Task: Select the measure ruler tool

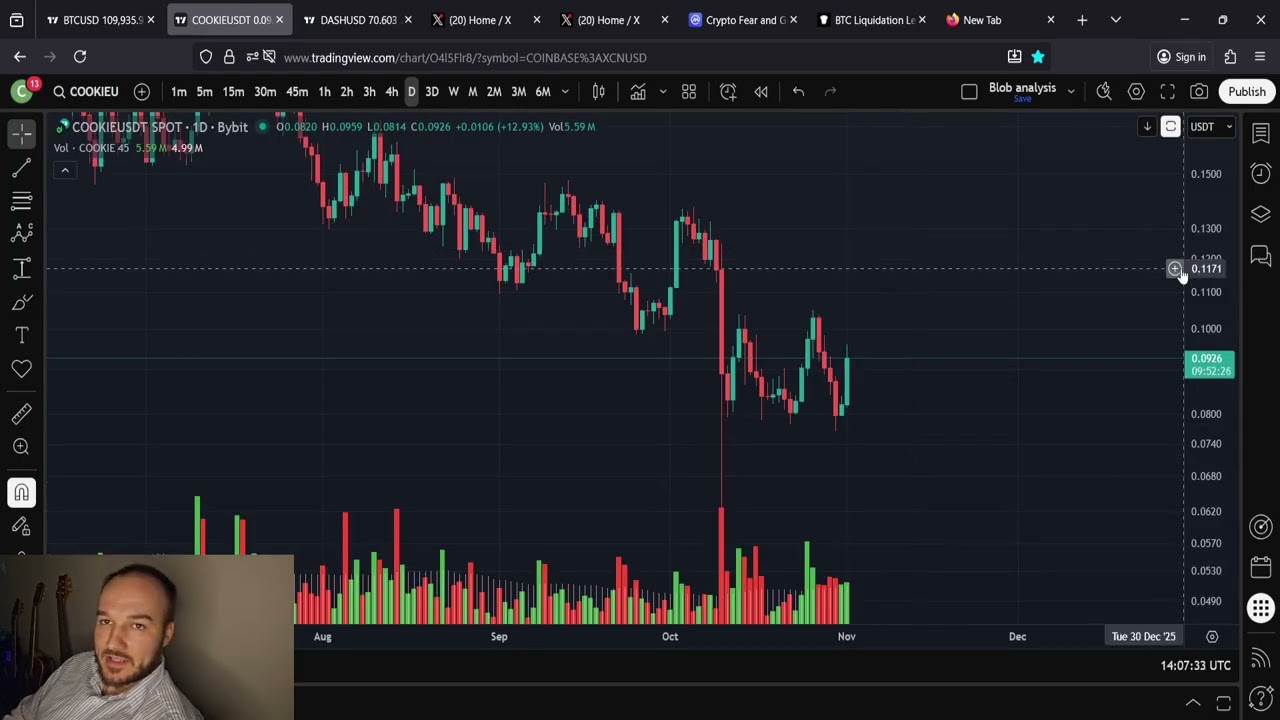Action: (22, 413)
